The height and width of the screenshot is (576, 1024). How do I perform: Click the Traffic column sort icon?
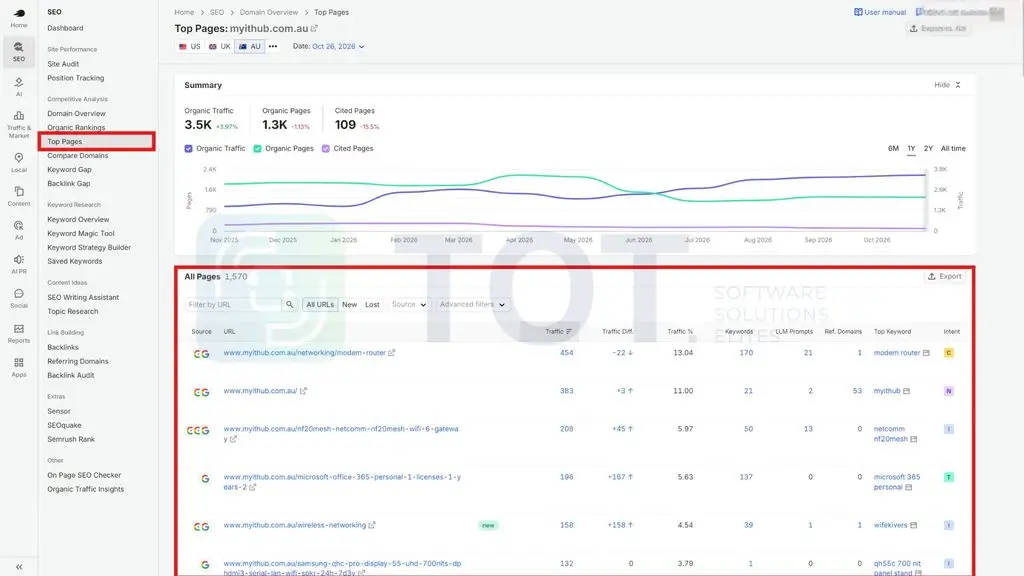pyautogui.click(x=569, y=332)
